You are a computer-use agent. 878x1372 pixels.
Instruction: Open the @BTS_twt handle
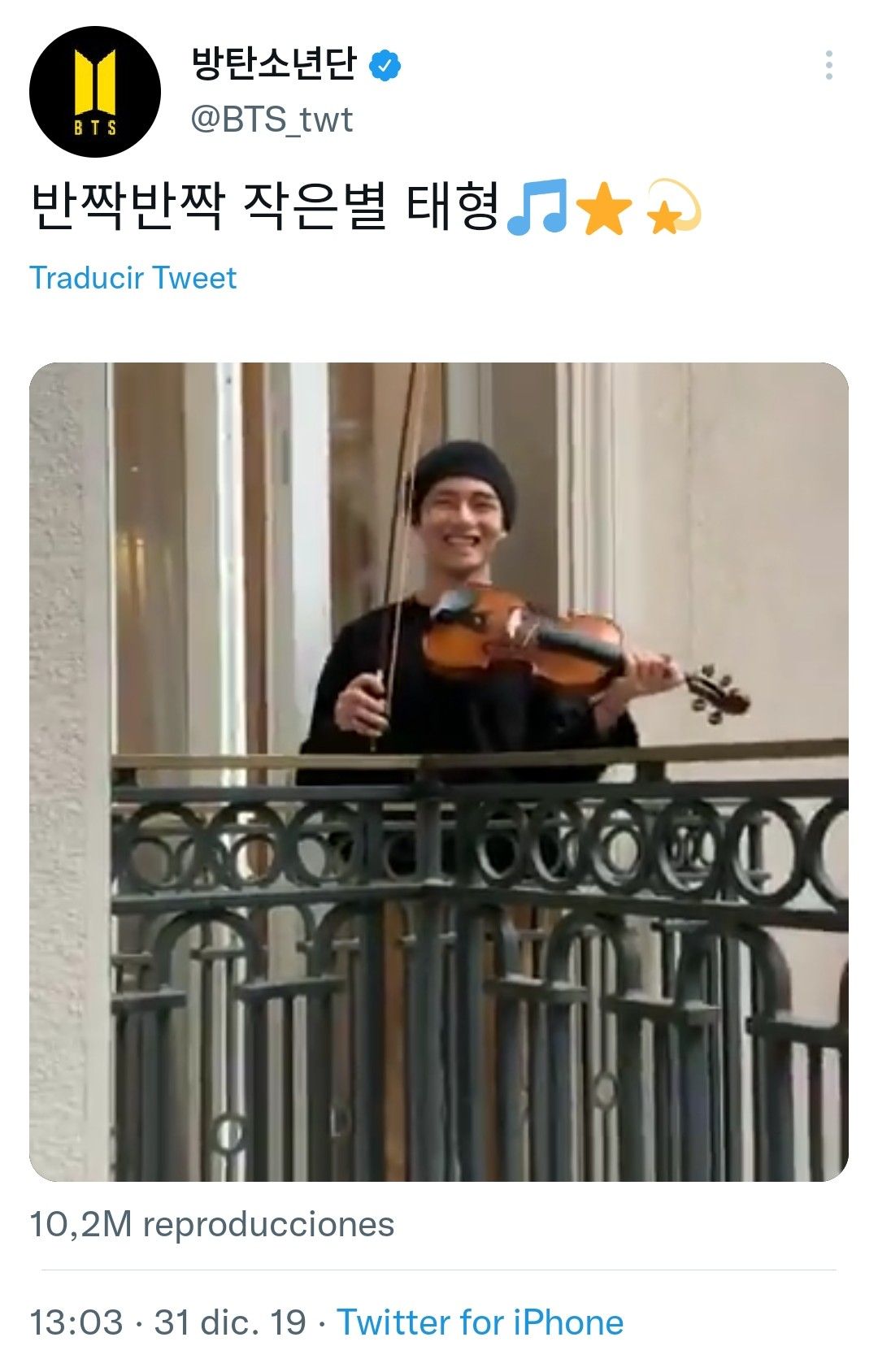[272, 119]
